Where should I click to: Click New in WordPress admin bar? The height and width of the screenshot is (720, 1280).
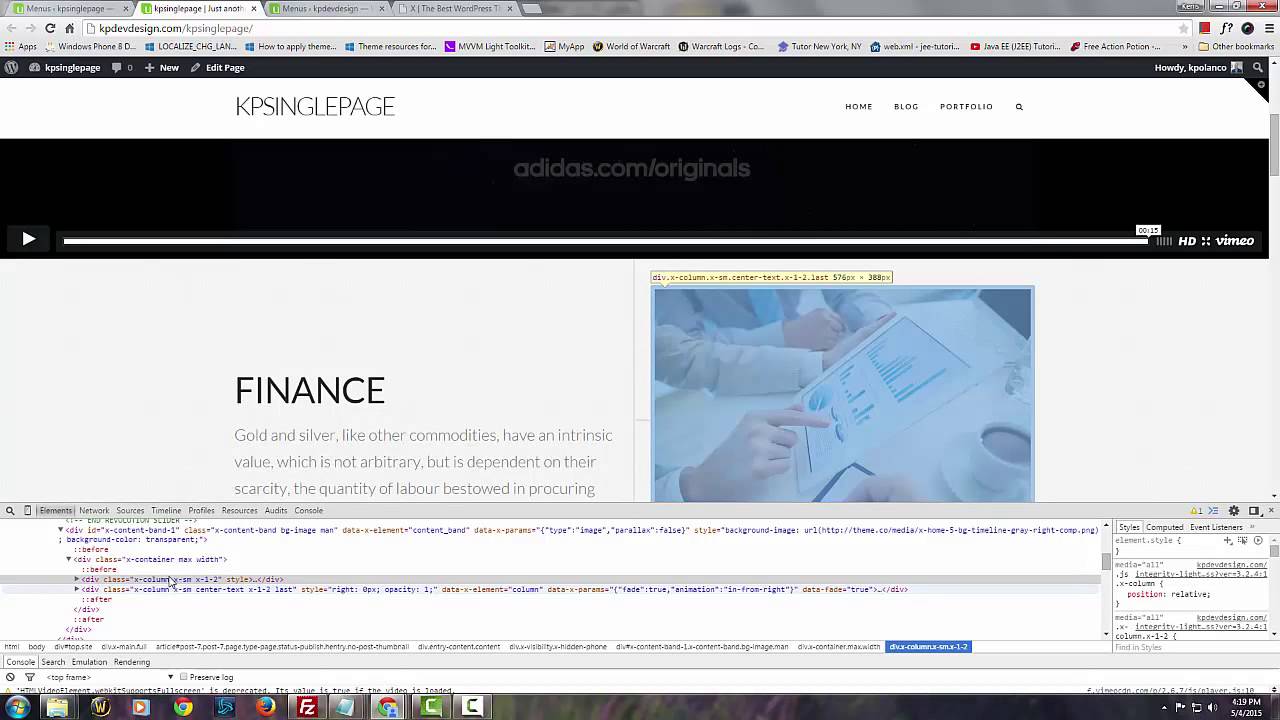(162, 67)
